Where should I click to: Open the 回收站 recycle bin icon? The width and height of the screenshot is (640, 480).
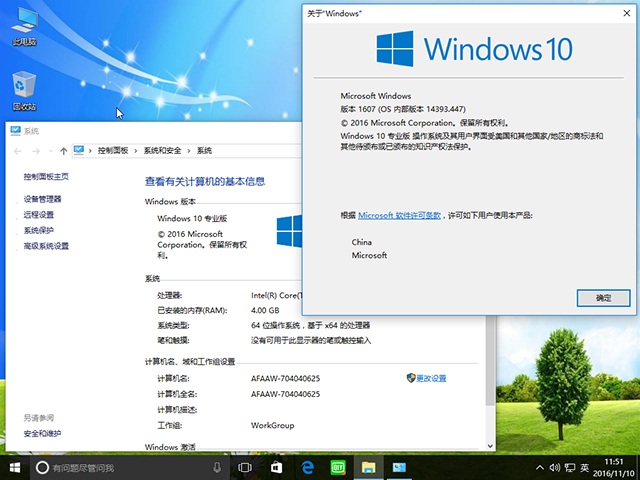[x=24, y=91]
